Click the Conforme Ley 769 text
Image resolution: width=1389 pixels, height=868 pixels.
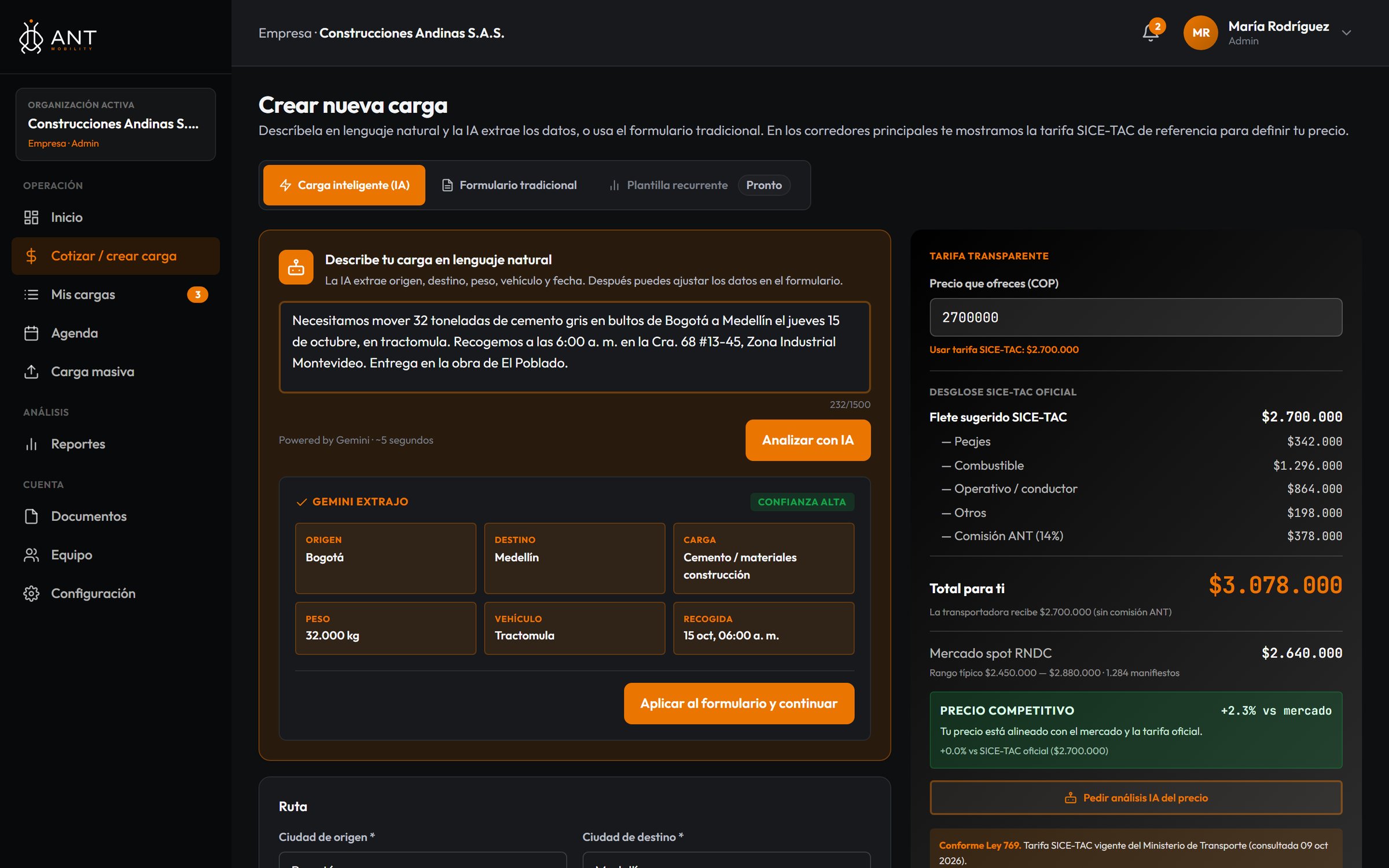[979, 845]
